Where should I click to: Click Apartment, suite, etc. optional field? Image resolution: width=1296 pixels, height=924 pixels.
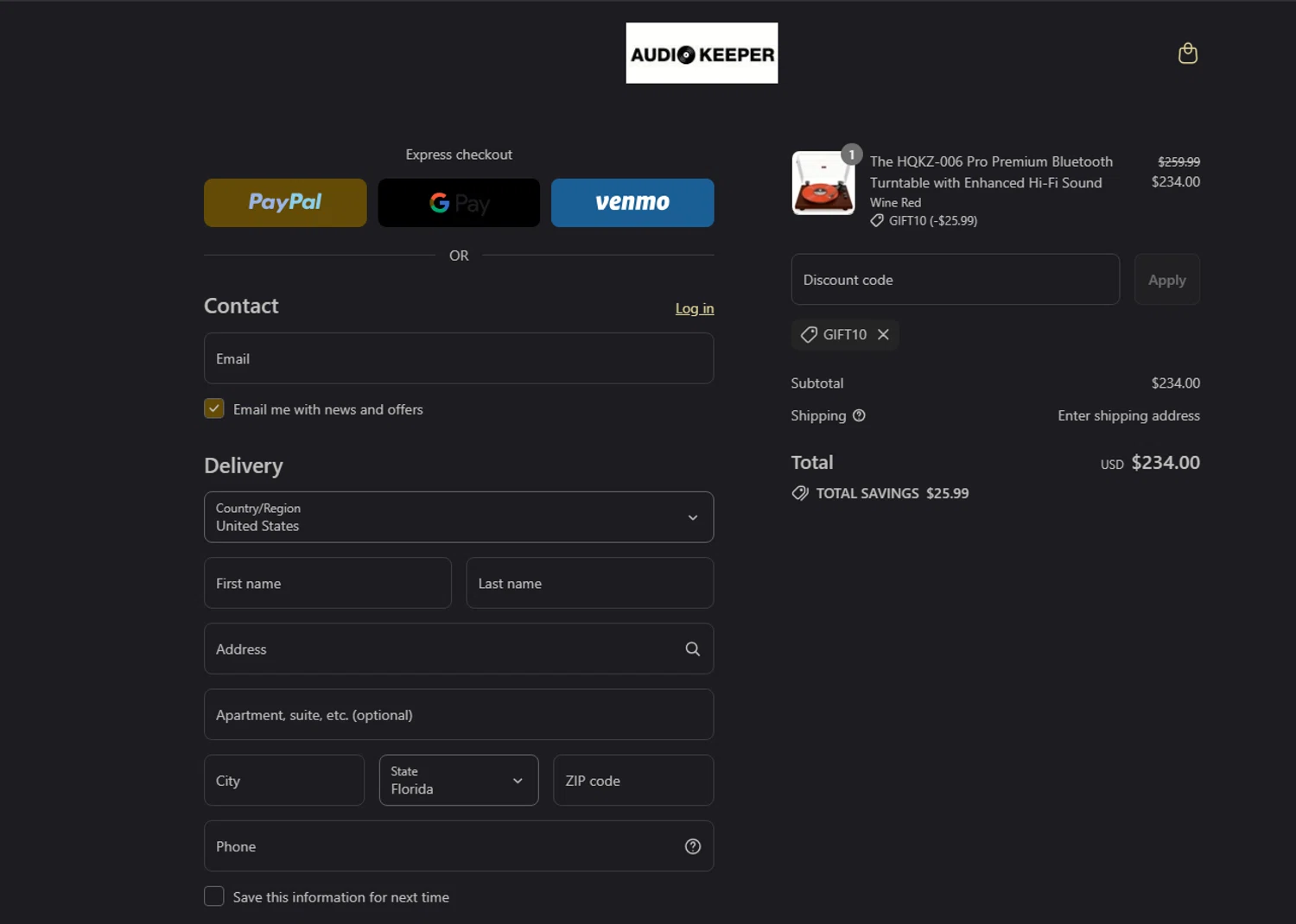pos(459,714)
